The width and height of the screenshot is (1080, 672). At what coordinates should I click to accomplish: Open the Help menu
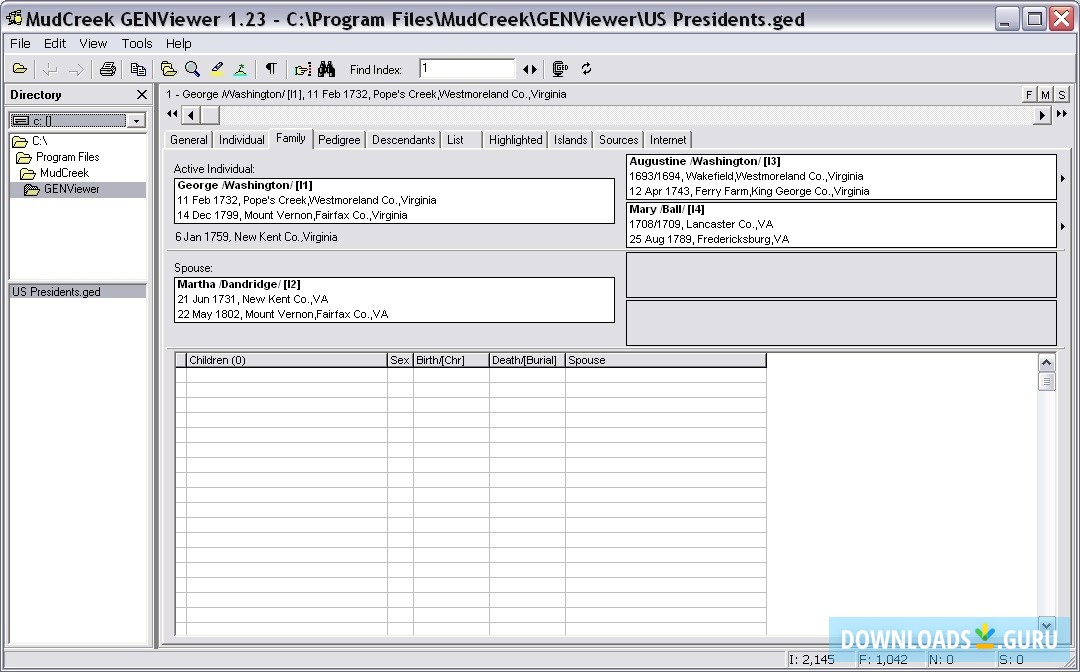178,43
